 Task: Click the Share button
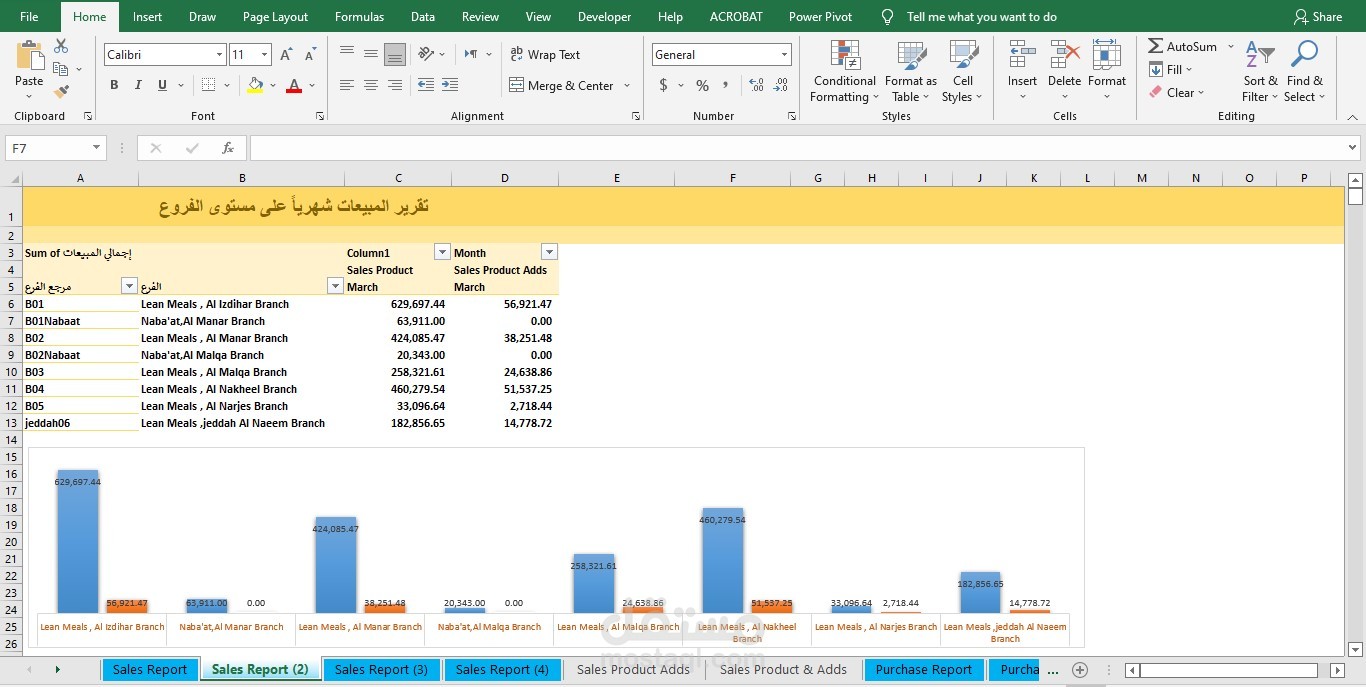[x=1317, y=17]
